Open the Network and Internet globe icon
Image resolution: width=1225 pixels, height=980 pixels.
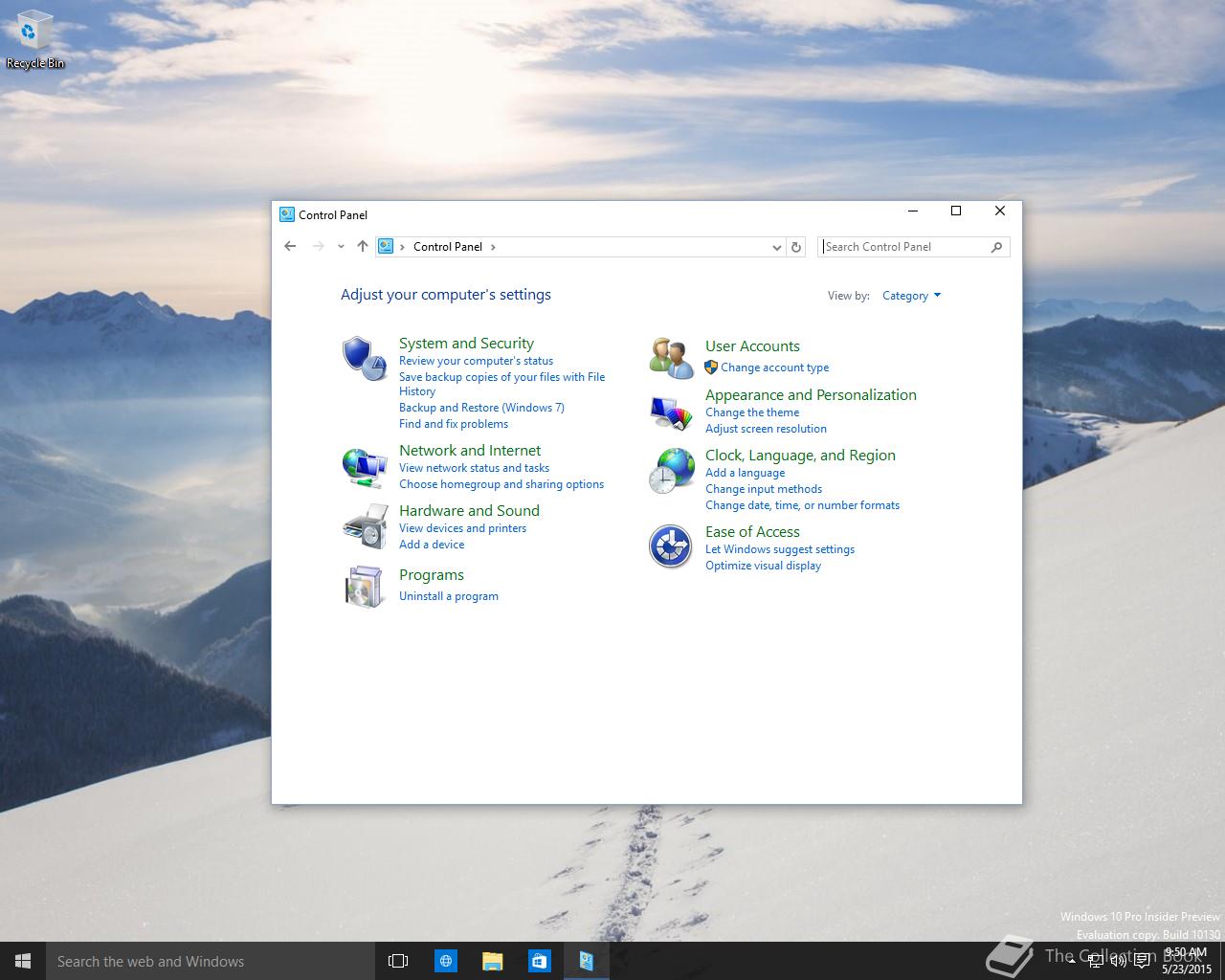click(365, 468)
